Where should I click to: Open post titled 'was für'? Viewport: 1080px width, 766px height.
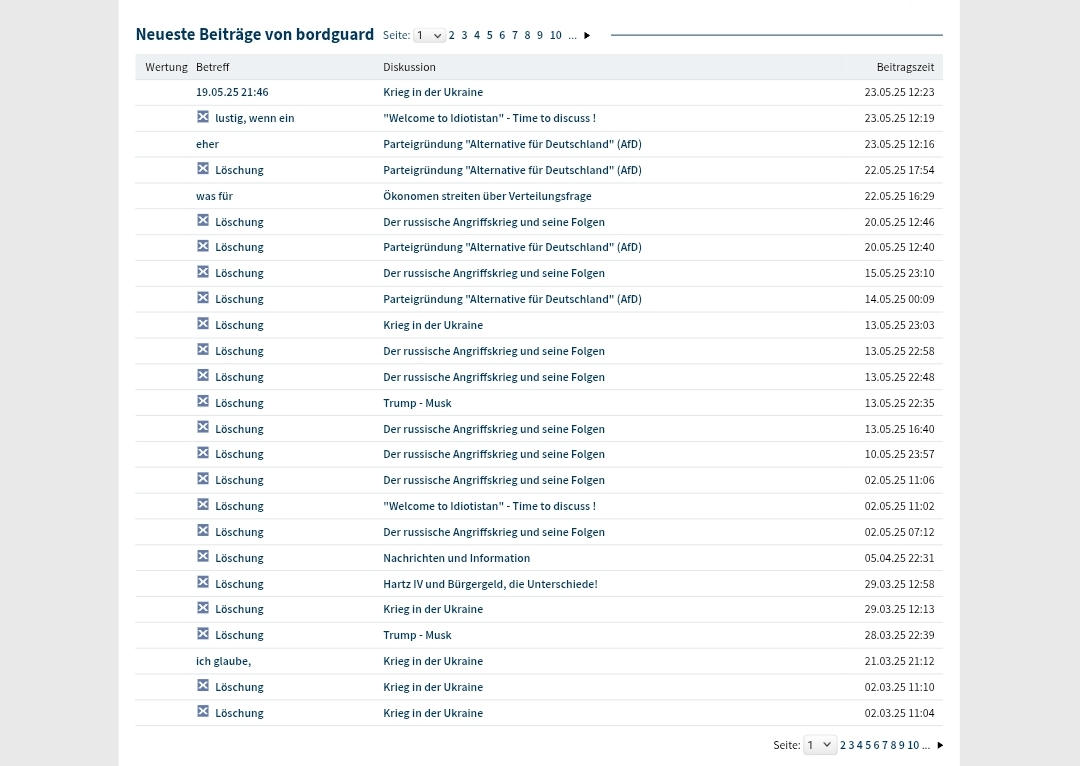click(x=214, y=196)
